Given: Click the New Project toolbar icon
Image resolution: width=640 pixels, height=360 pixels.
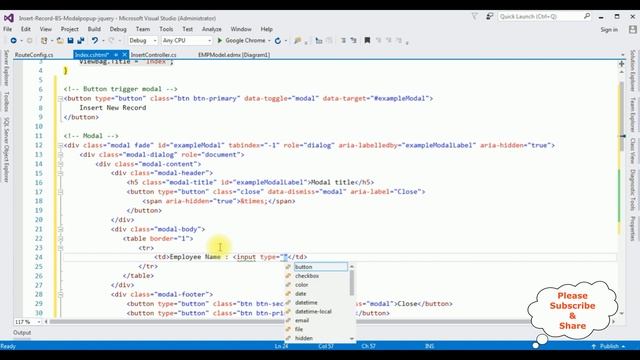Looking at the screenshot, I should pos(44,40).
